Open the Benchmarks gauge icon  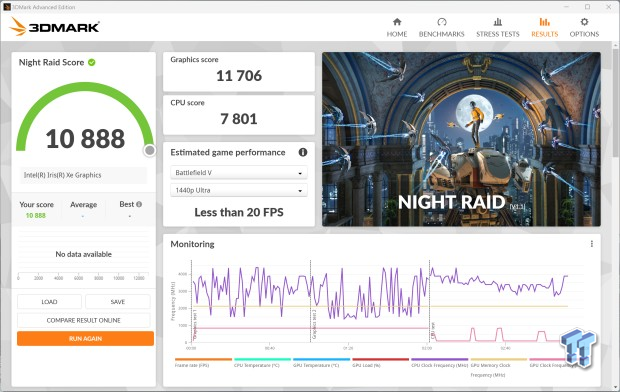click(442, 22)
